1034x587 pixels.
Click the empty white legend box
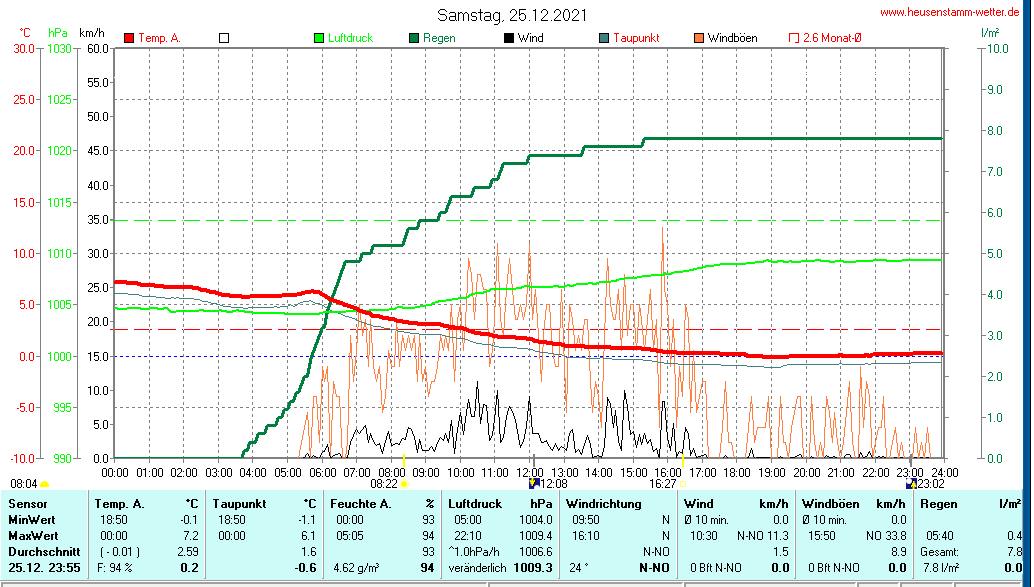pos(224,38)
